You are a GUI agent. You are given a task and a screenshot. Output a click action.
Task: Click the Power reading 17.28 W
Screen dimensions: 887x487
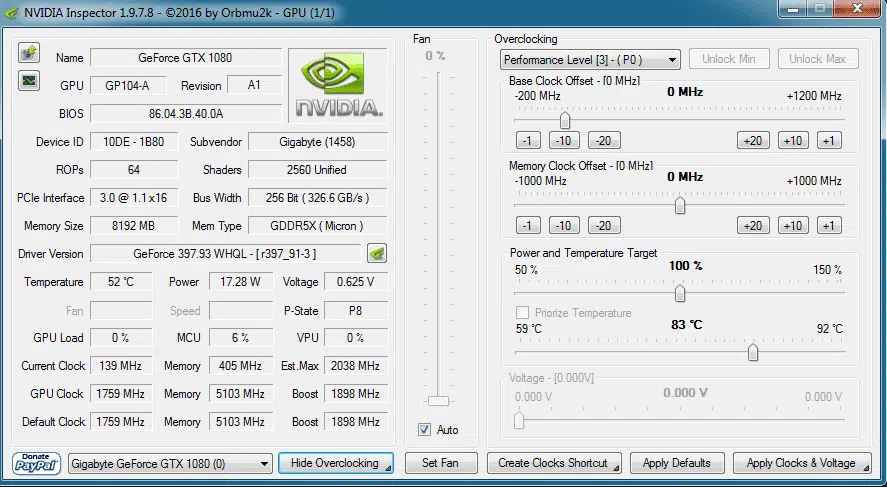pos(240,282)
